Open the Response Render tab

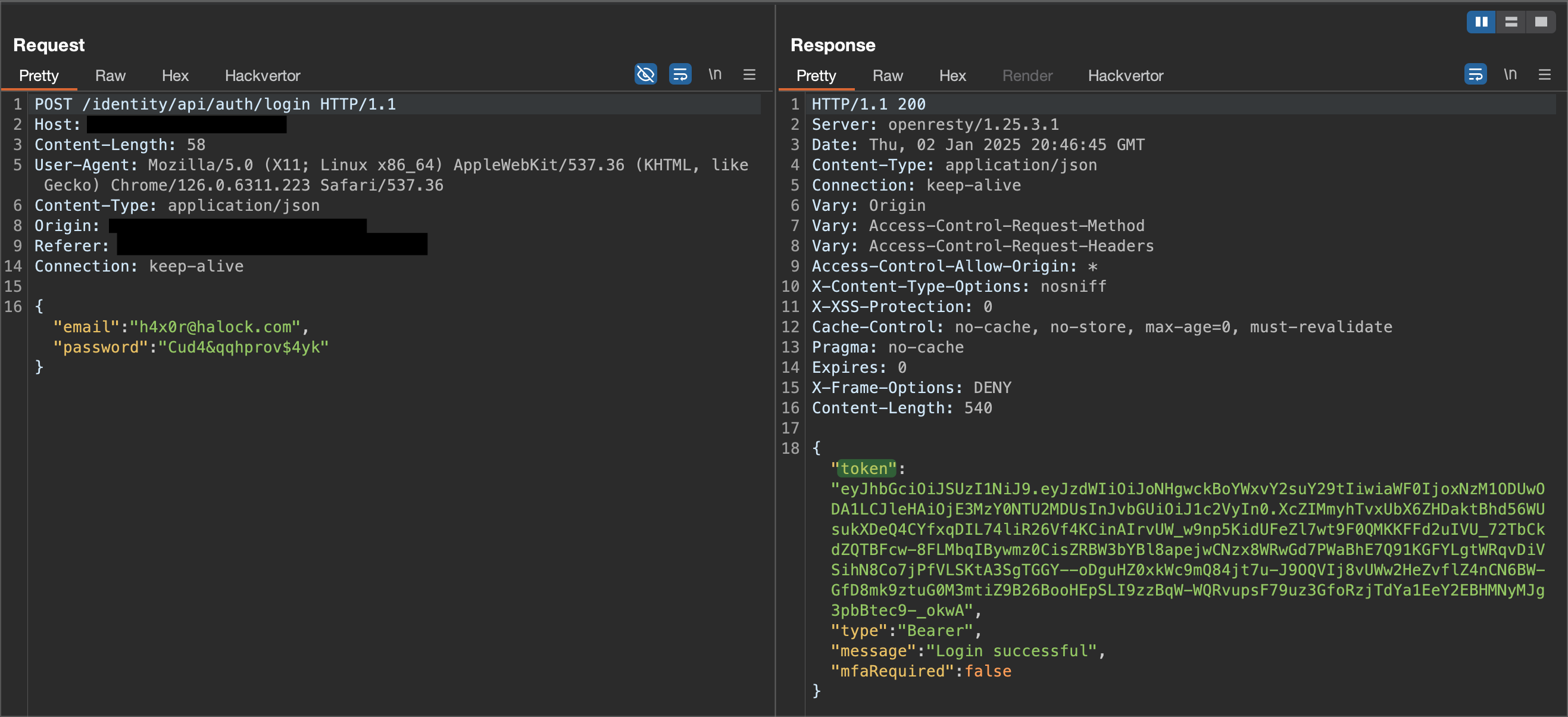(x=1027, y=76)
